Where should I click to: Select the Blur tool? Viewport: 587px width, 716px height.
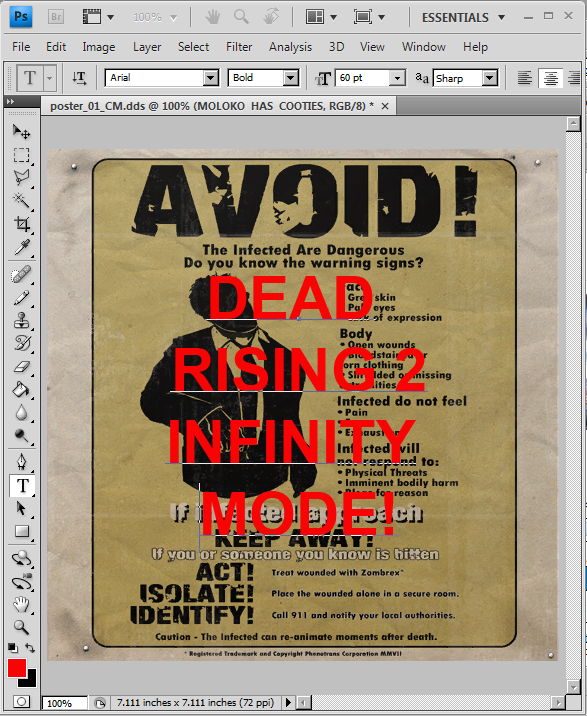(21, 412)
